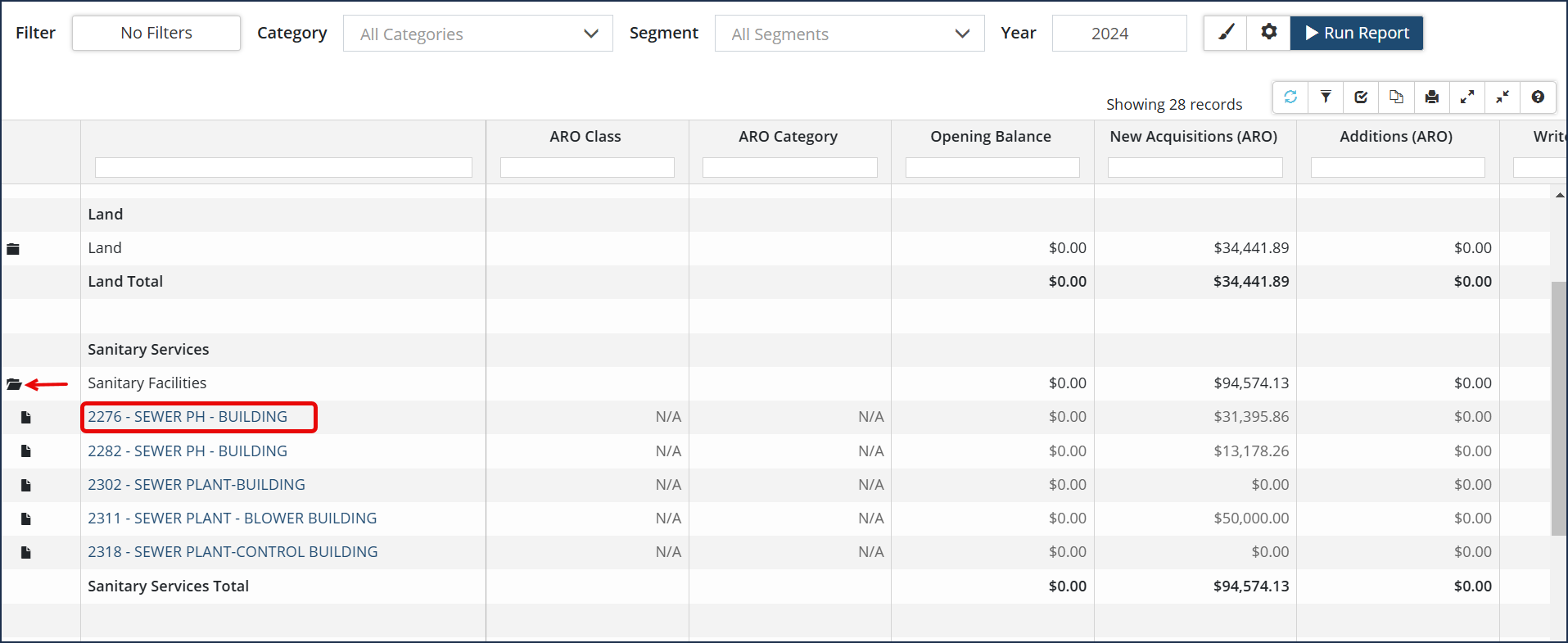Click the copy/export pages icon

(x=1396, y=97)
